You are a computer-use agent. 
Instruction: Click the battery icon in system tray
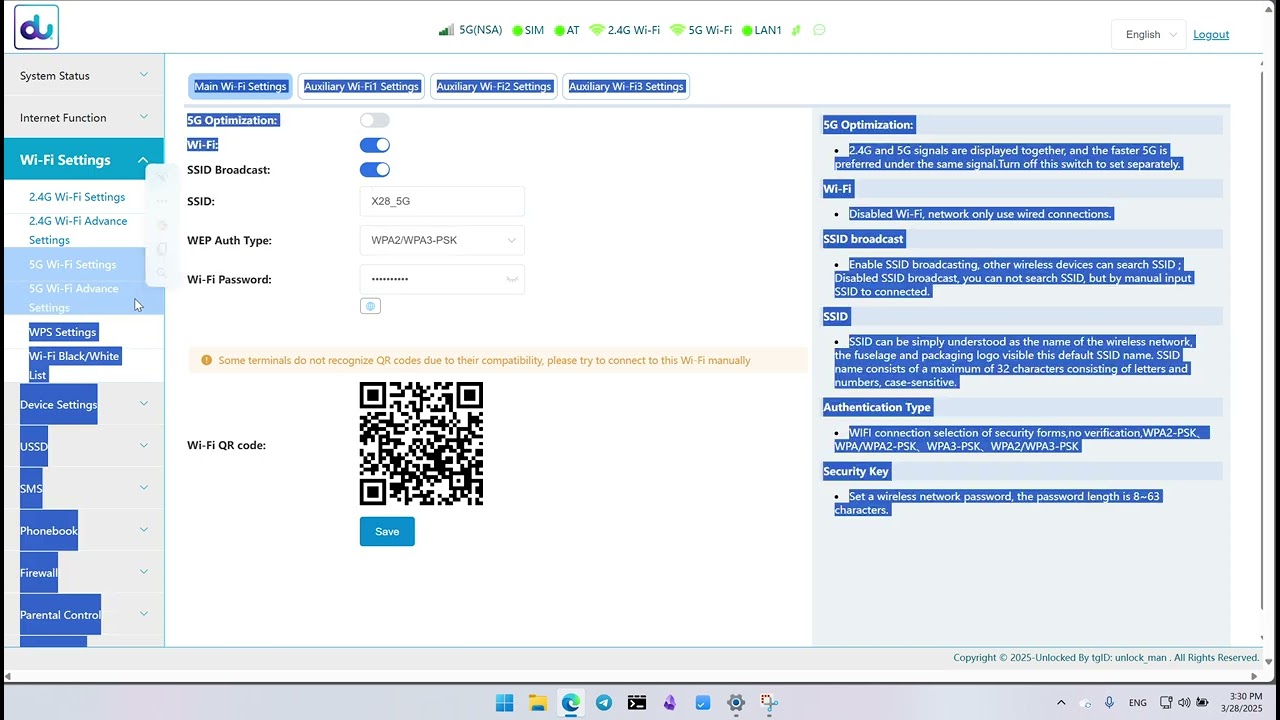click(x=1202, y=703)
